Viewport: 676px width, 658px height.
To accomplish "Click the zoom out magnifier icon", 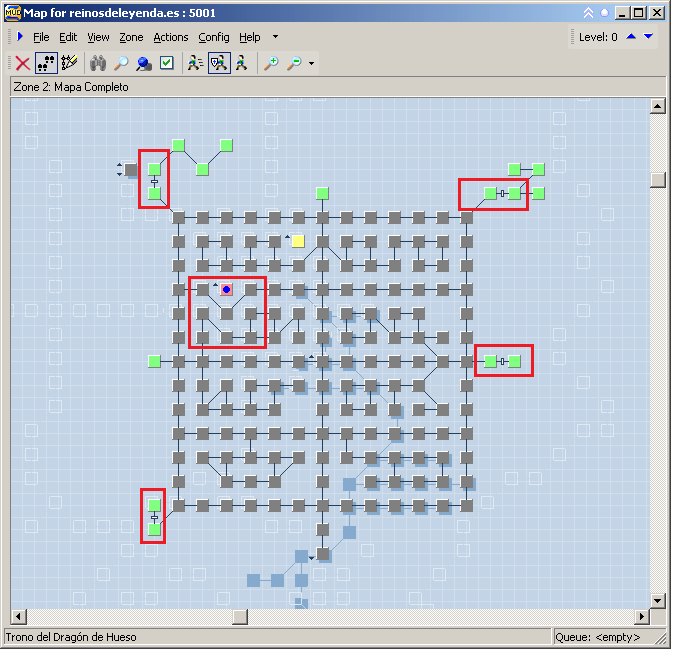I will coord(294,63).
